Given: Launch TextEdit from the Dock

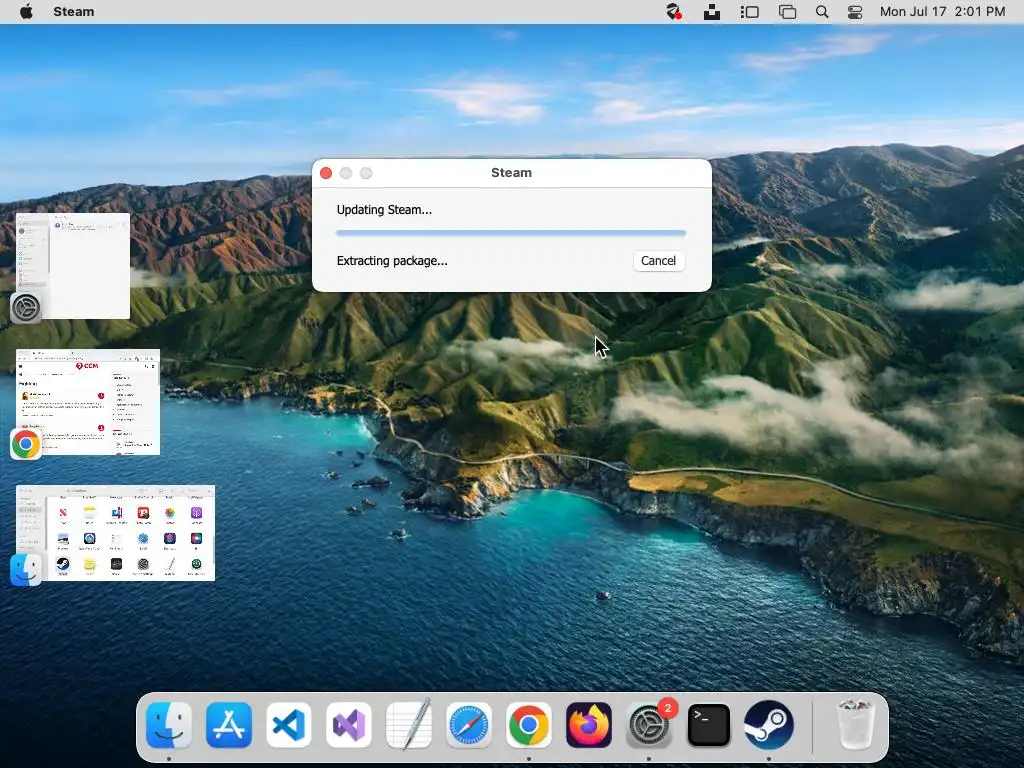Looking at the screenshot, I should (409, 725).
